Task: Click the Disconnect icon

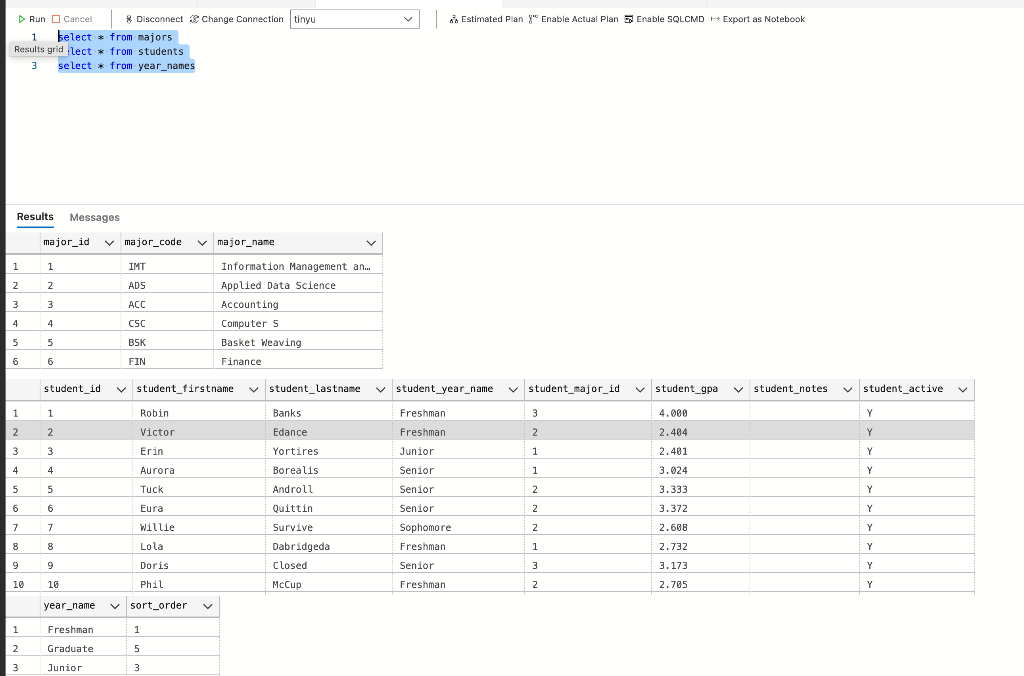Action: [130, 18]
